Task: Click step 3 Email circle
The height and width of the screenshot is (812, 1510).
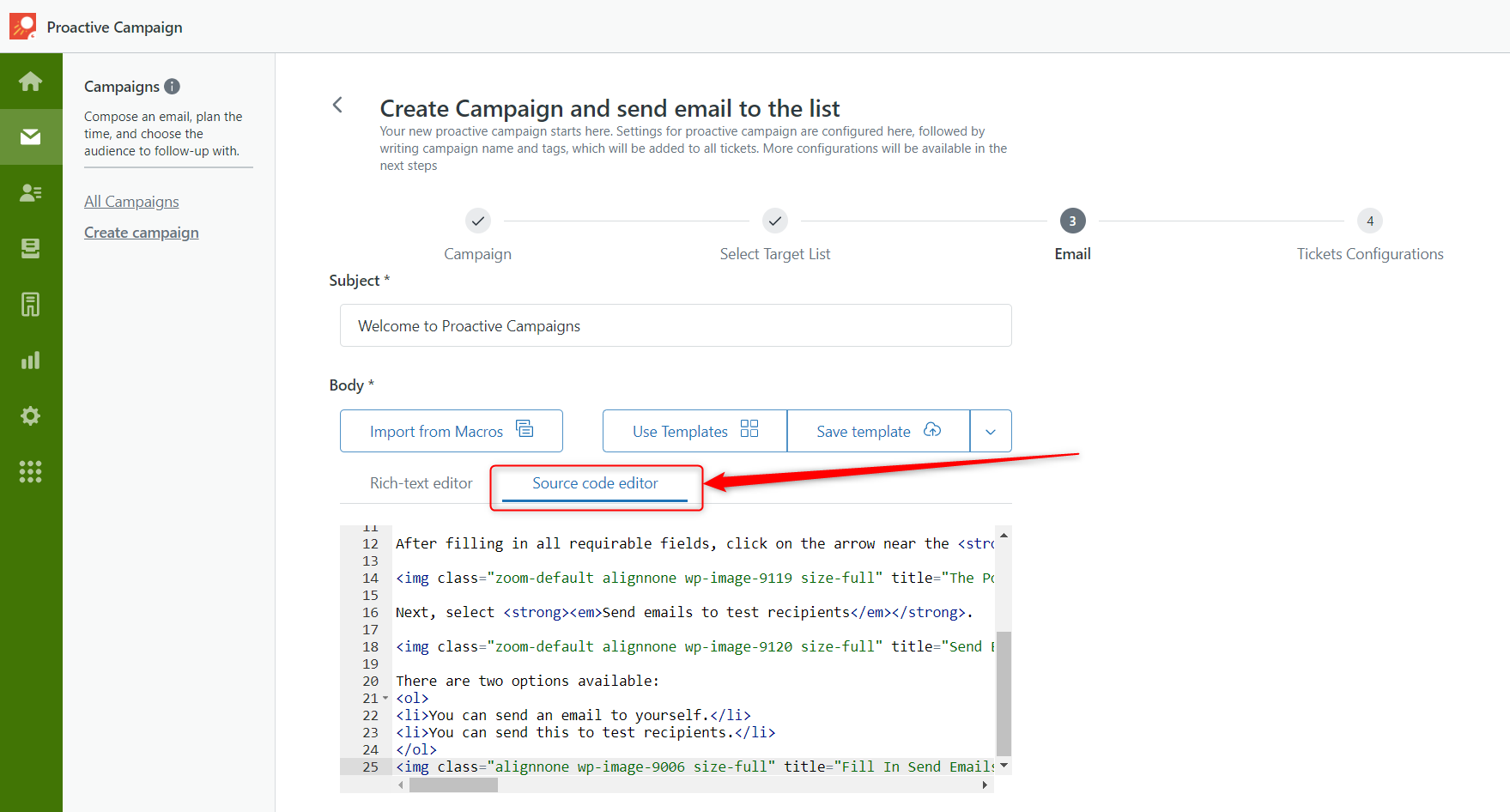Action: (x=1072, y=221)
